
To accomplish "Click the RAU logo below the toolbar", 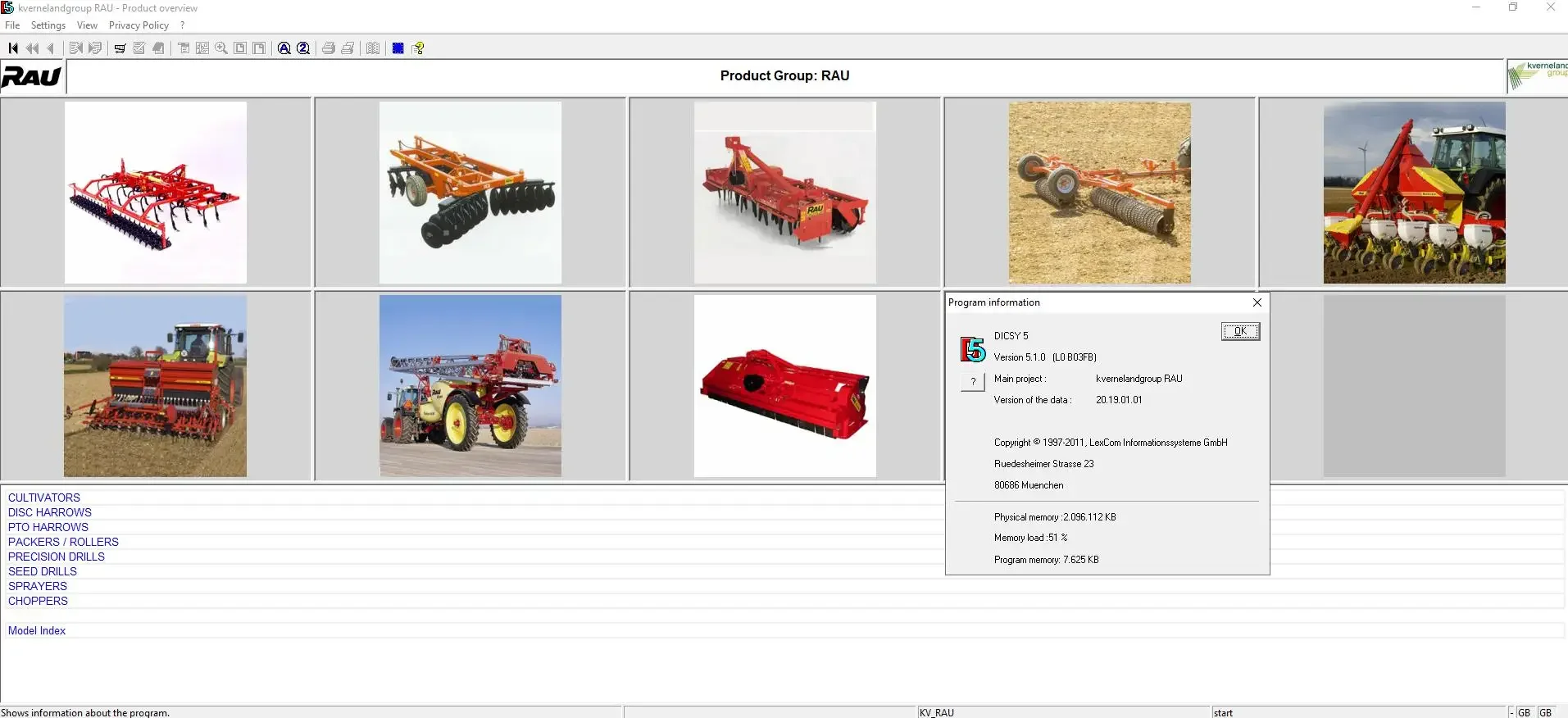I will pos(32,77).
